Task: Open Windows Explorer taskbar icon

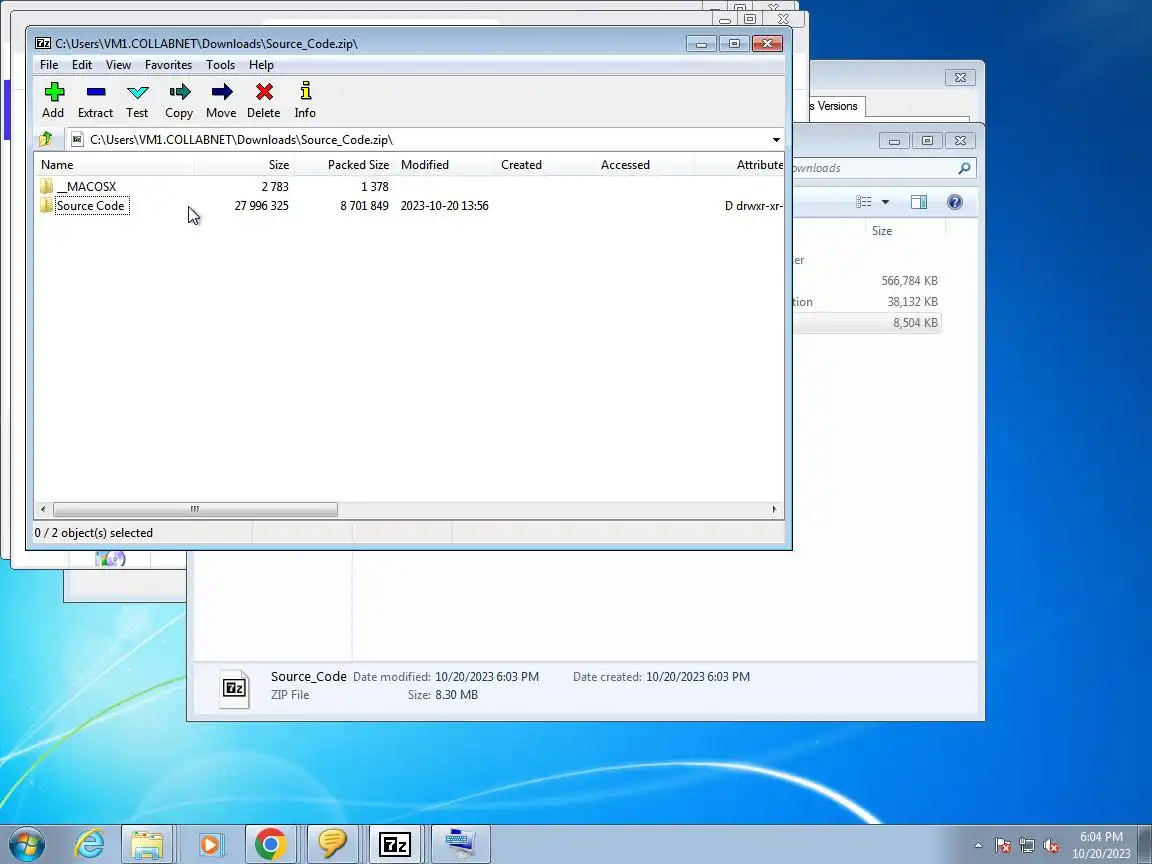Action: pyautogui.click(x=147, y=844)
